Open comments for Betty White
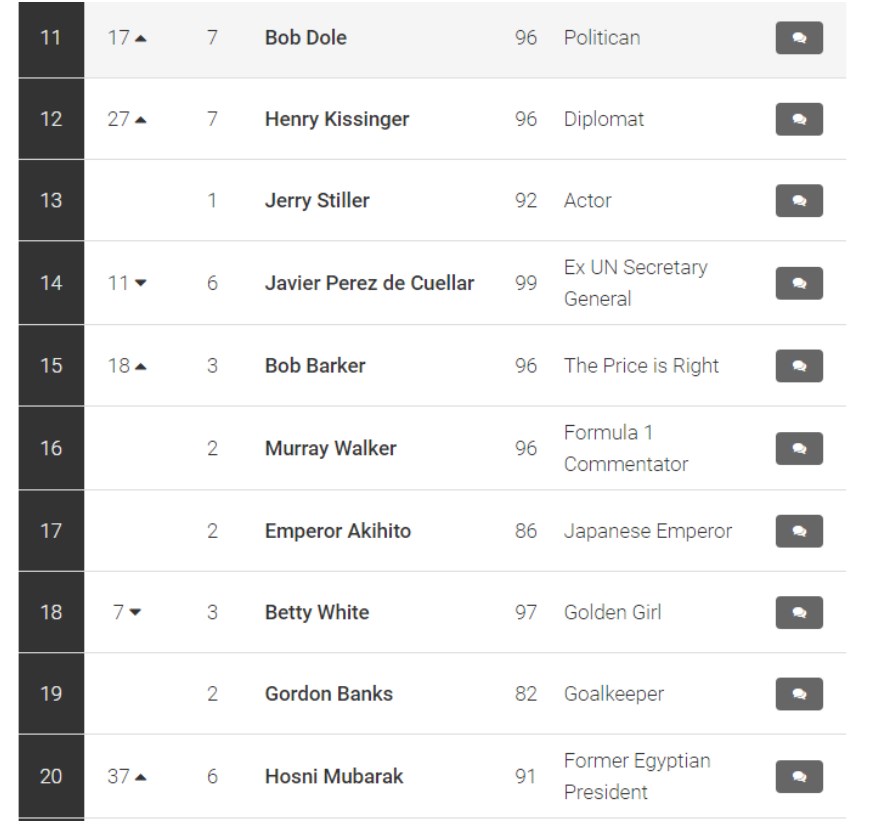Image resolution: width=874 pixels, height=831 pixels. point(799,612)
